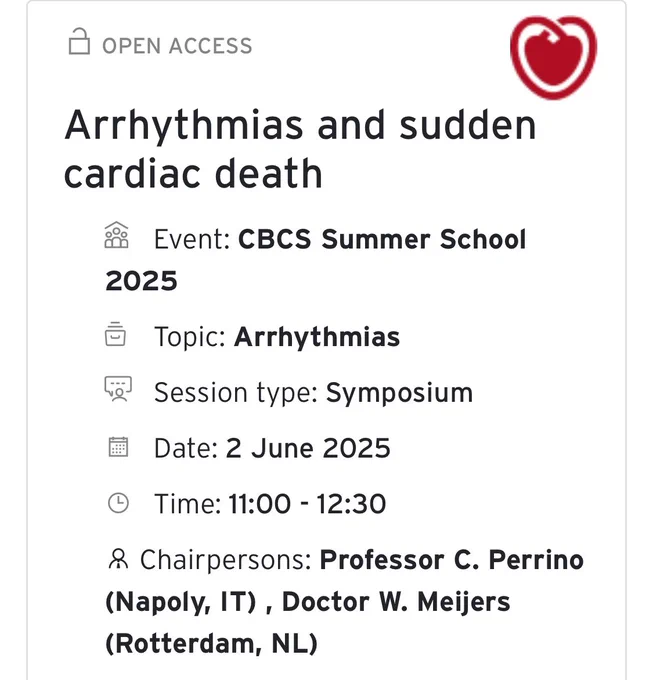
Task: Click the Session type label text
Action: [x=236, y=393]
